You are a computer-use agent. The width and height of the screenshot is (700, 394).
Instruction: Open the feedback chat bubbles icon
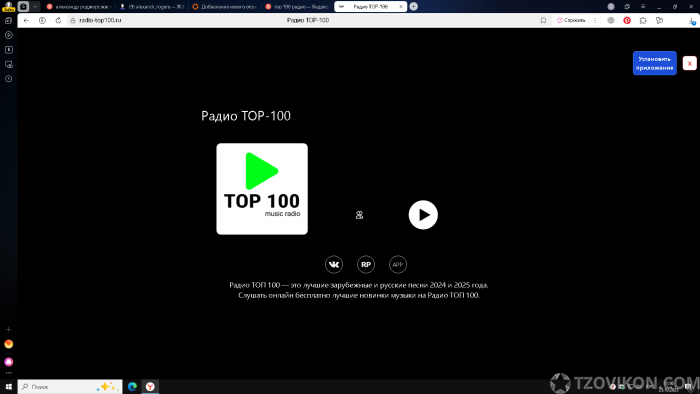coord(659,21)
